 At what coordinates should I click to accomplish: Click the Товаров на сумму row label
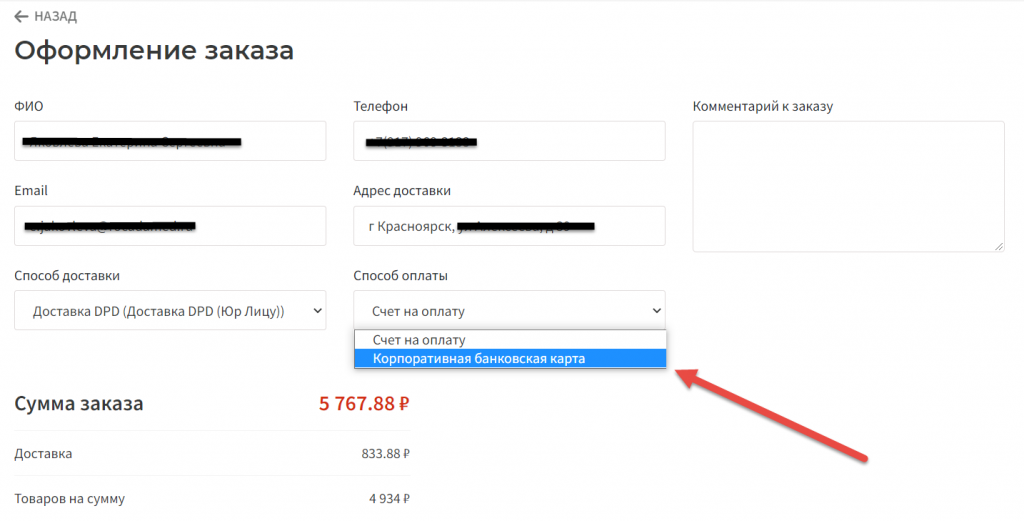70,498
